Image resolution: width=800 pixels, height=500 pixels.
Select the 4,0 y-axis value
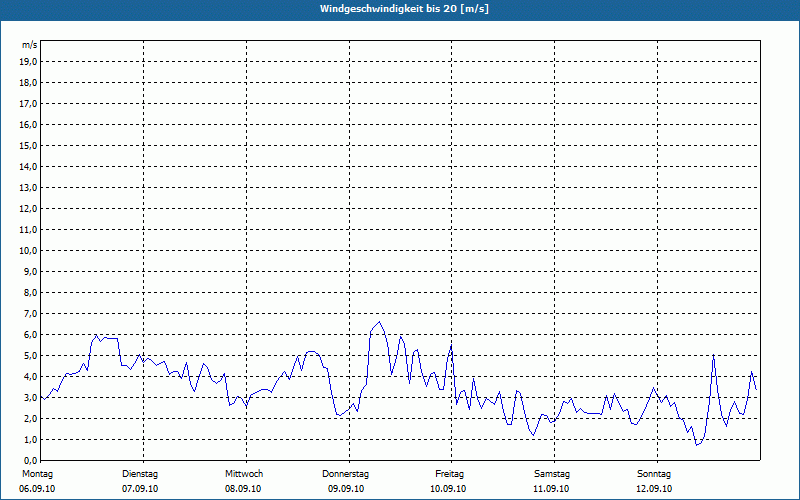[x=31, y=376]
